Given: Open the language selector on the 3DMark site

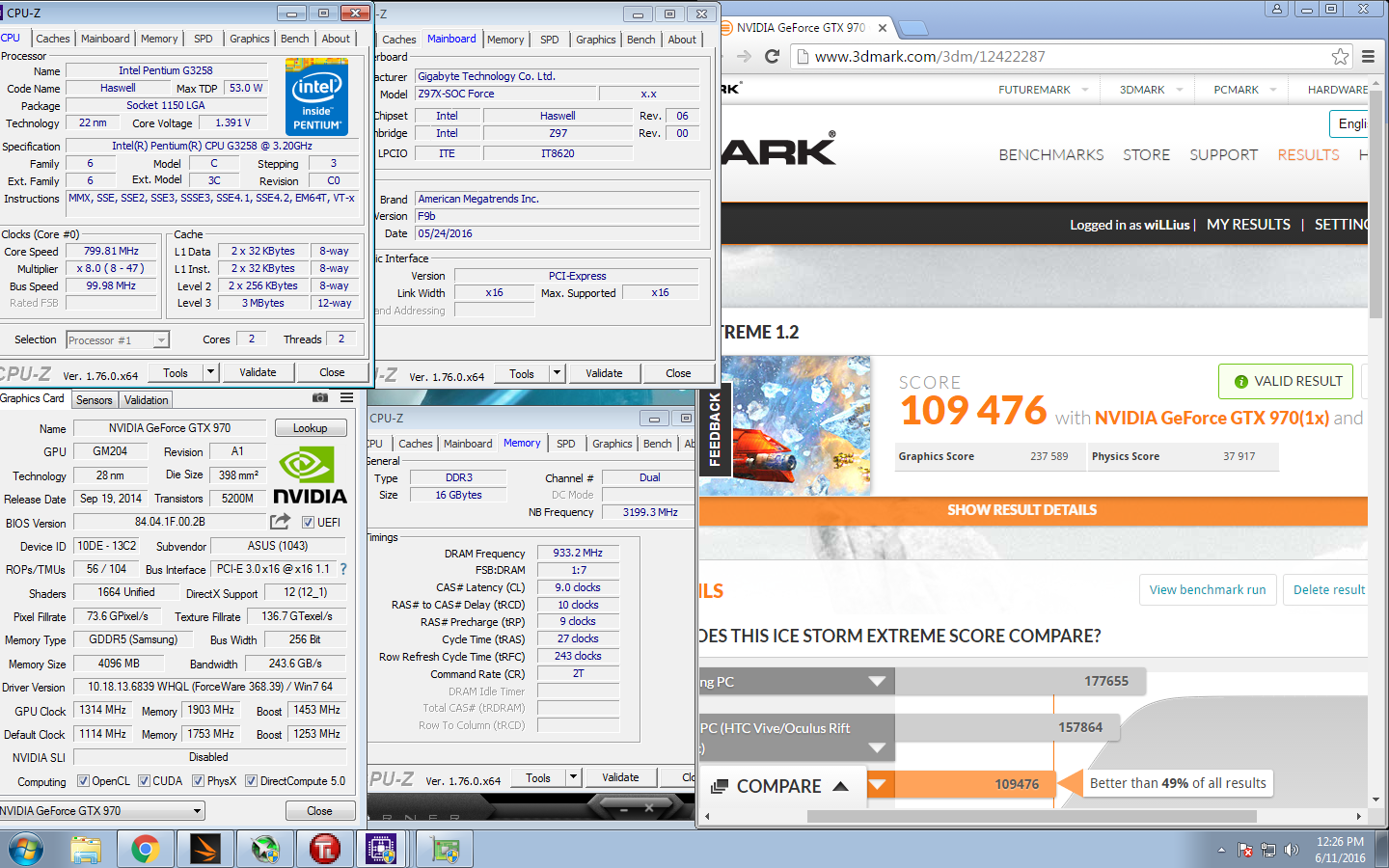Looking at the screenshot, I should 1348,123.
